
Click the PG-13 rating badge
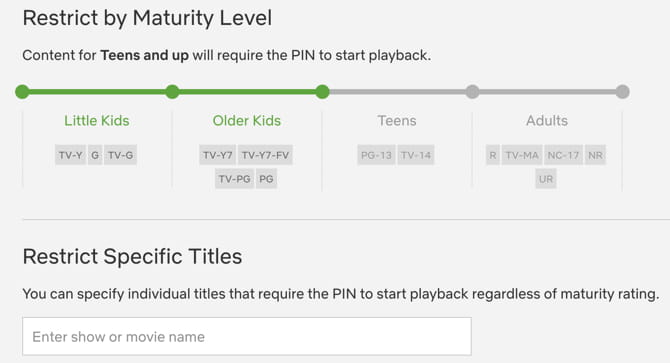click(x=376, y=155)
